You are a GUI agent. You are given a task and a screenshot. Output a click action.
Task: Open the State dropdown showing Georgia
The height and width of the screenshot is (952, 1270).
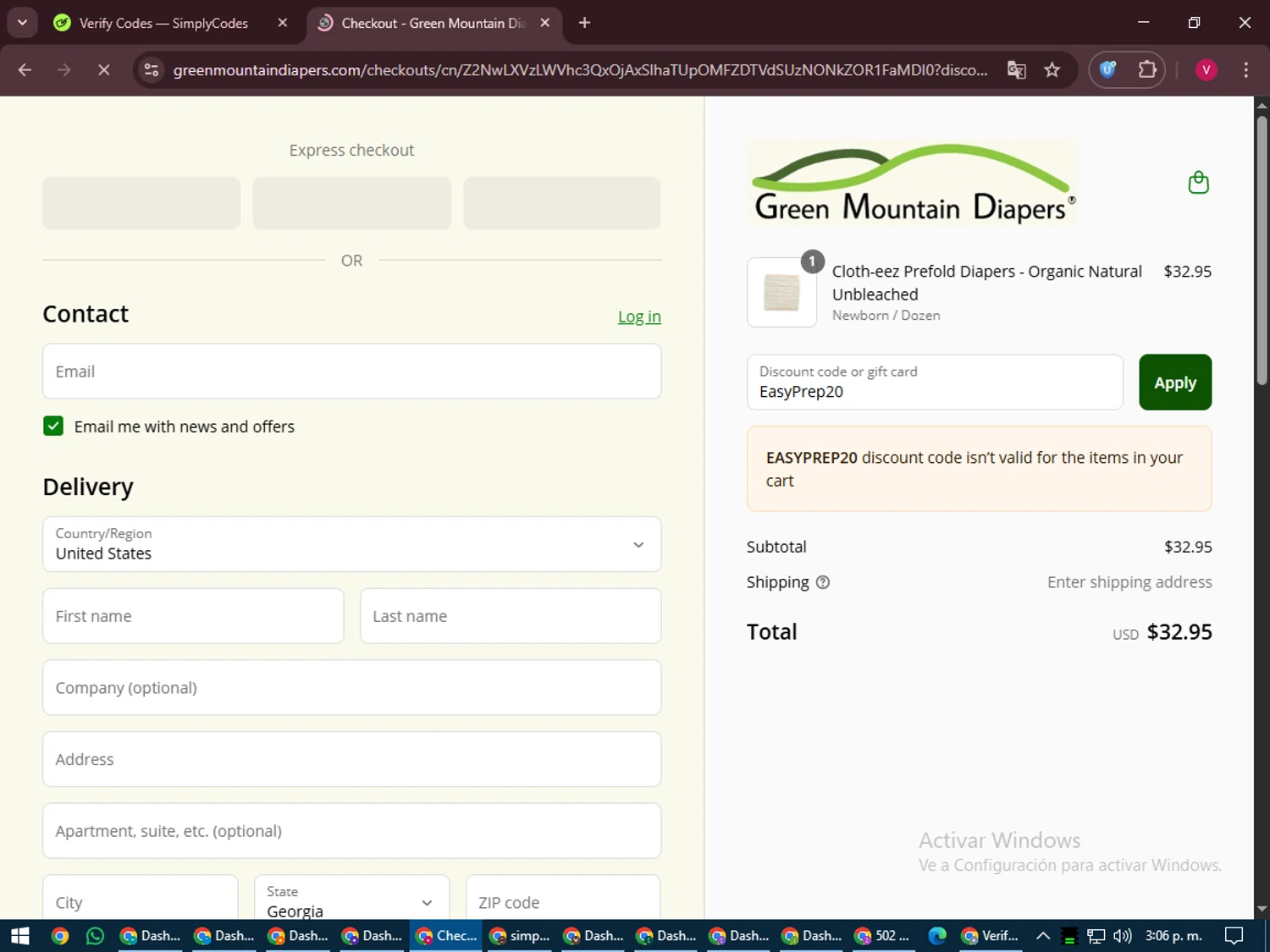[x=351, y=897]
